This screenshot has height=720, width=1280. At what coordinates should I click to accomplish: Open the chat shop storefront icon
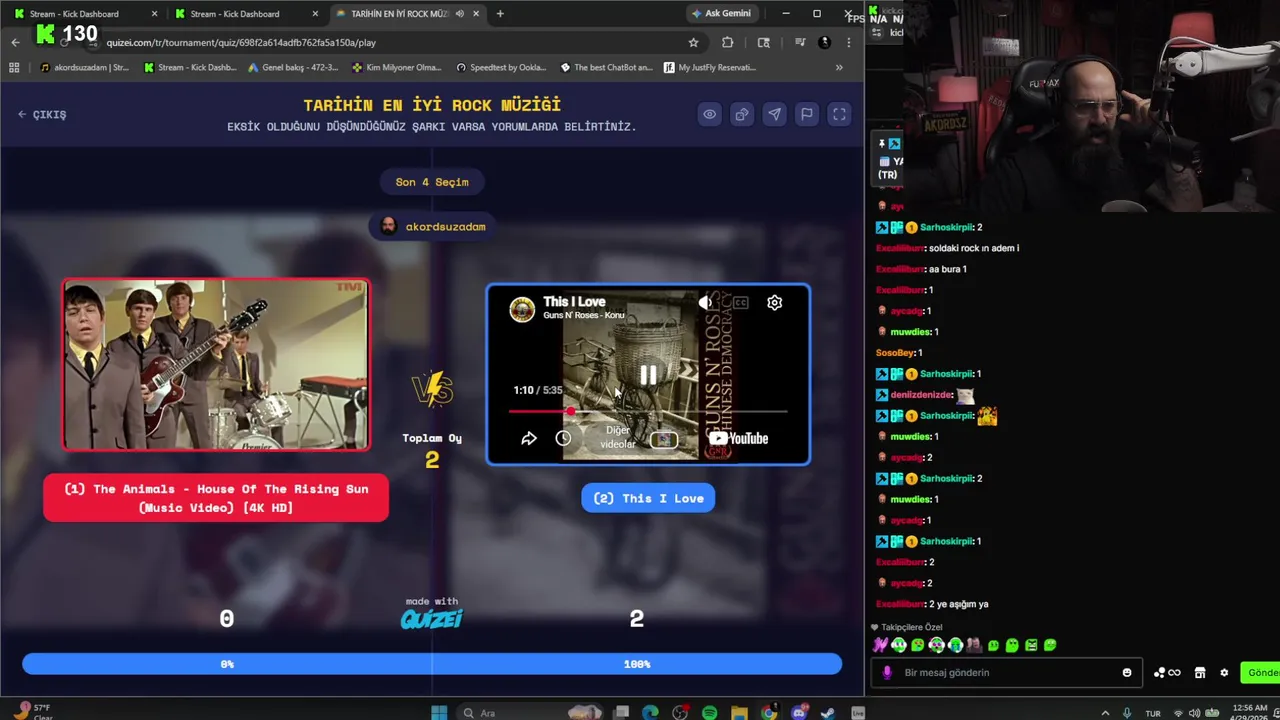click(1200, 673)
